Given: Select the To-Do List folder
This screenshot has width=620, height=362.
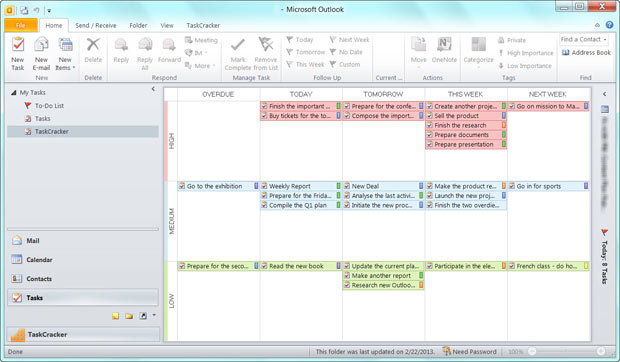Looking at the screenshot, I should point(49,106).
